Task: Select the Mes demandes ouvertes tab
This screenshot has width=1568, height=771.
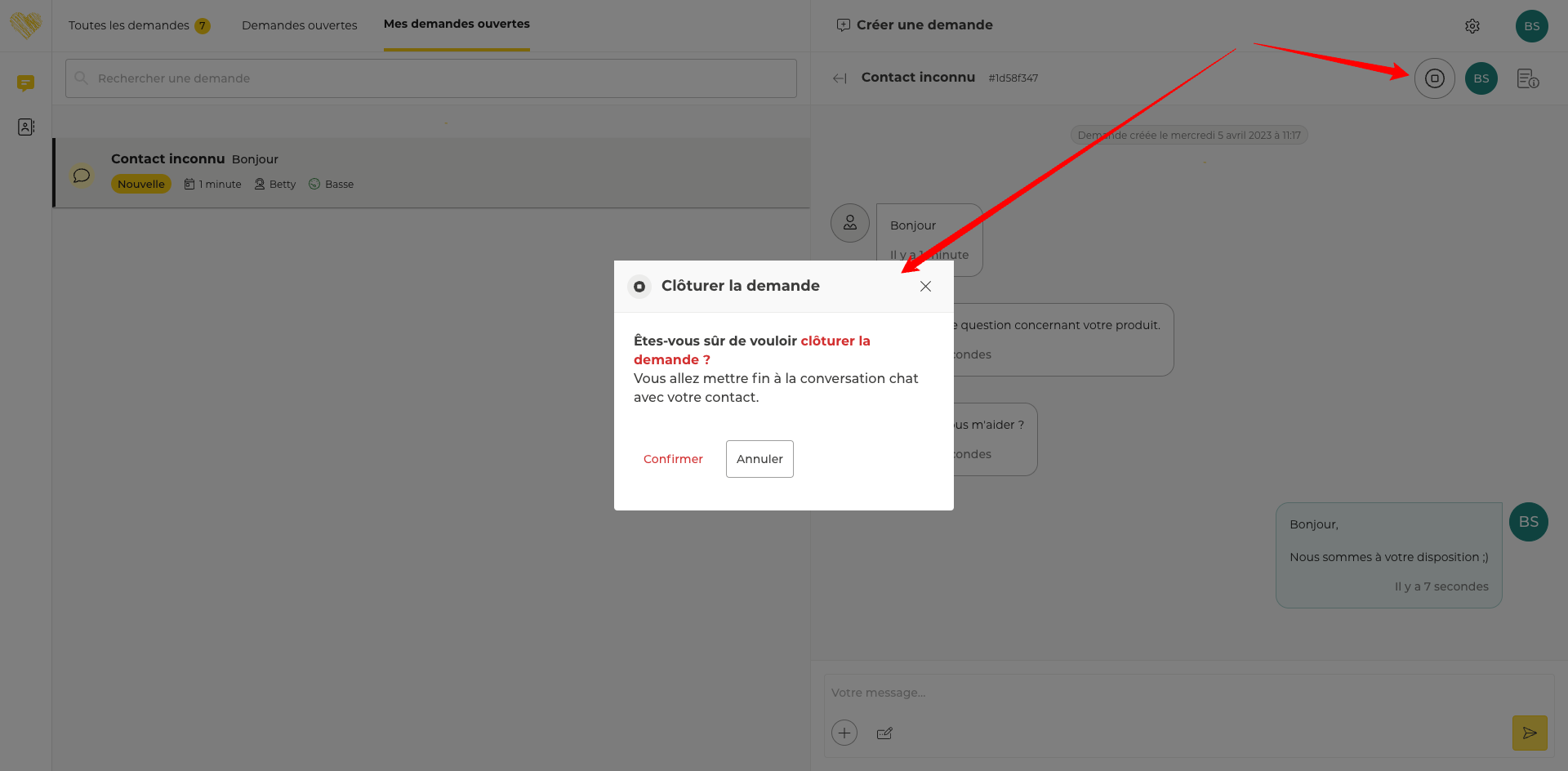Action: click(x=457, y=25)
